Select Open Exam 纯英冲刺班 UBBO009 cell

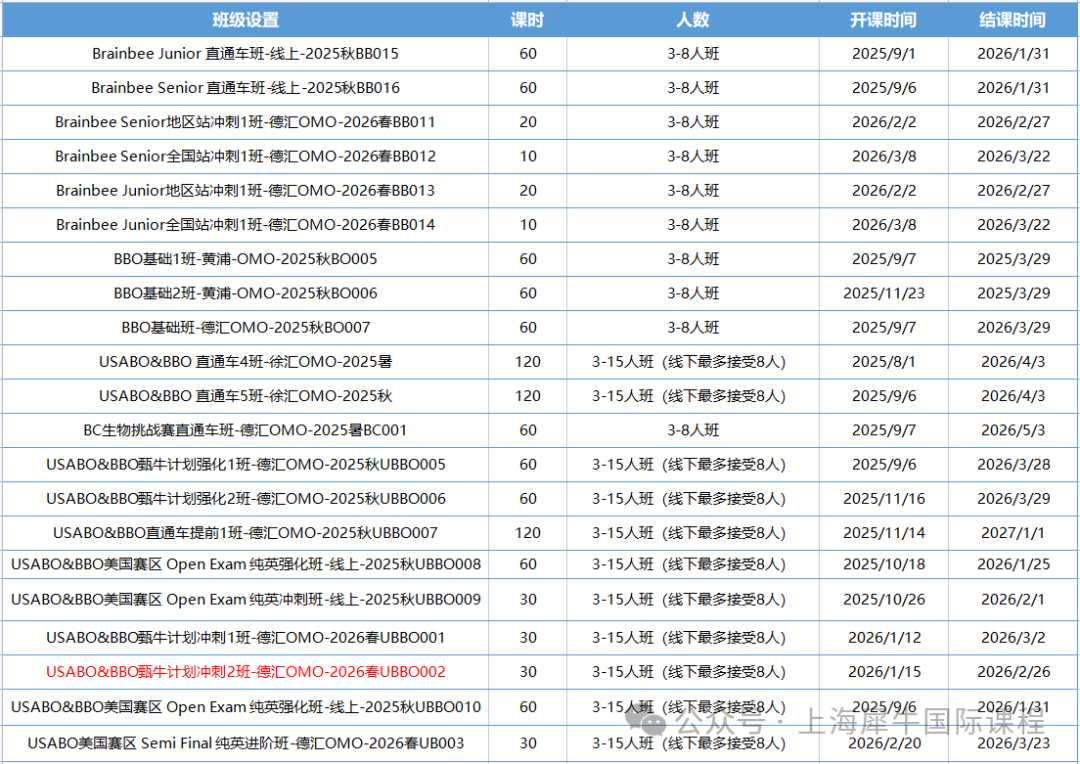click(x=245, y=599)
